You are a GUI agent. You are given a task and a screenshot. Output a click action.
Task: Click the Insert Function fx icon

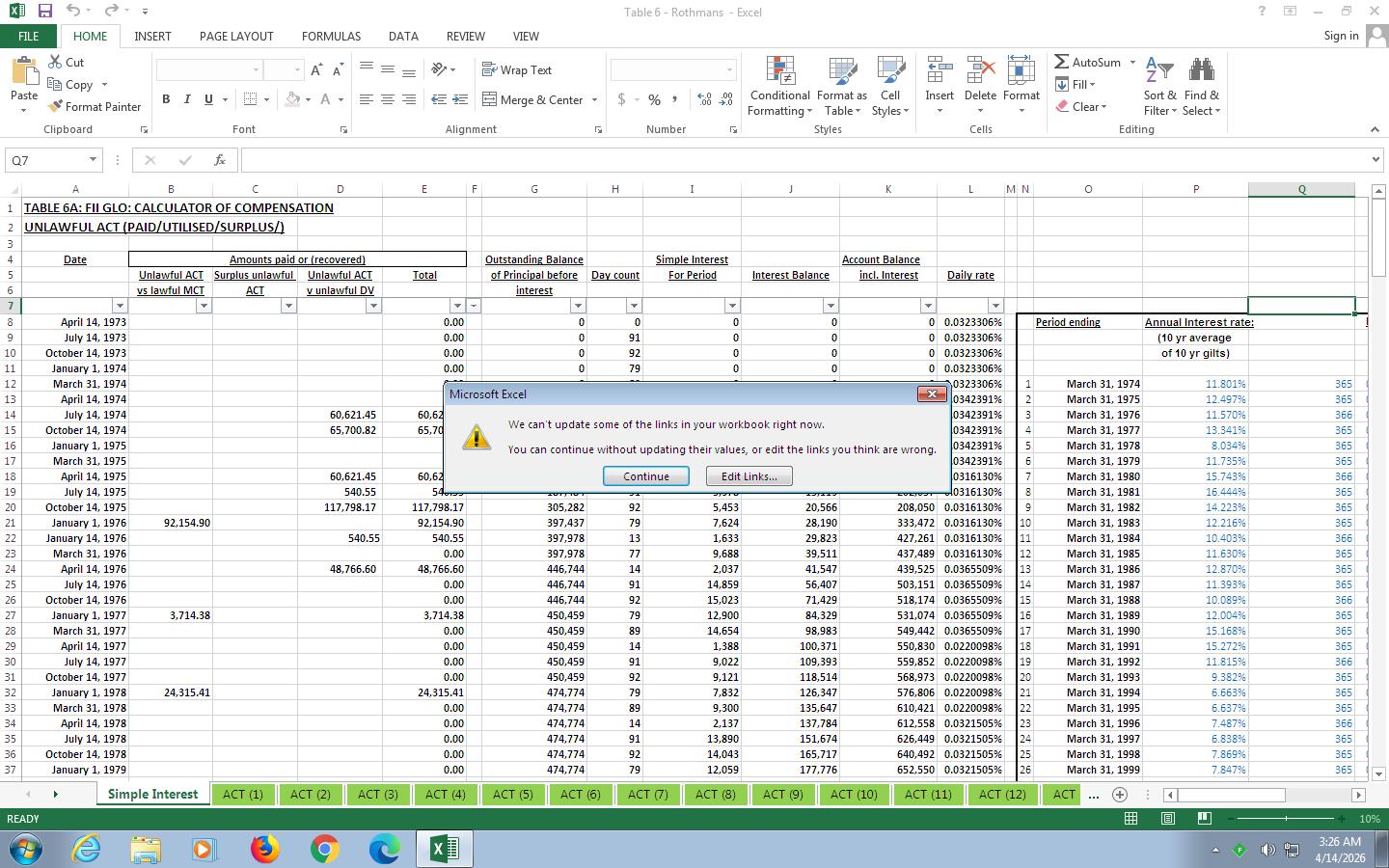tap(220, 160)
